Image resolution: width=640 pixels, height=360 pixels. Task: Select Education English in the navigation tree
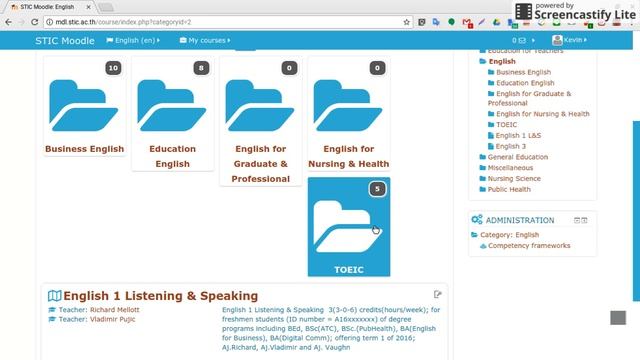click(x=525, y=83)
